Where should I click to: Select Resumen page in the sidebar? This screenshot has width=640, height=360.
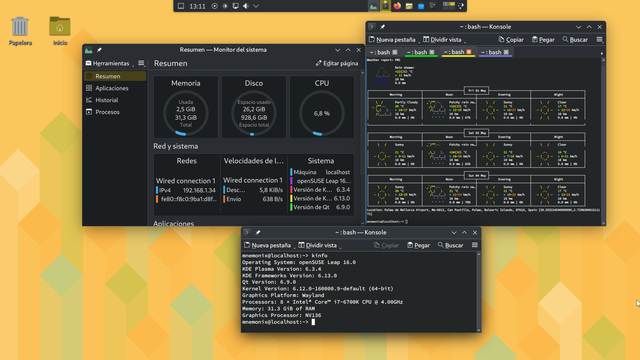[115, 76]
